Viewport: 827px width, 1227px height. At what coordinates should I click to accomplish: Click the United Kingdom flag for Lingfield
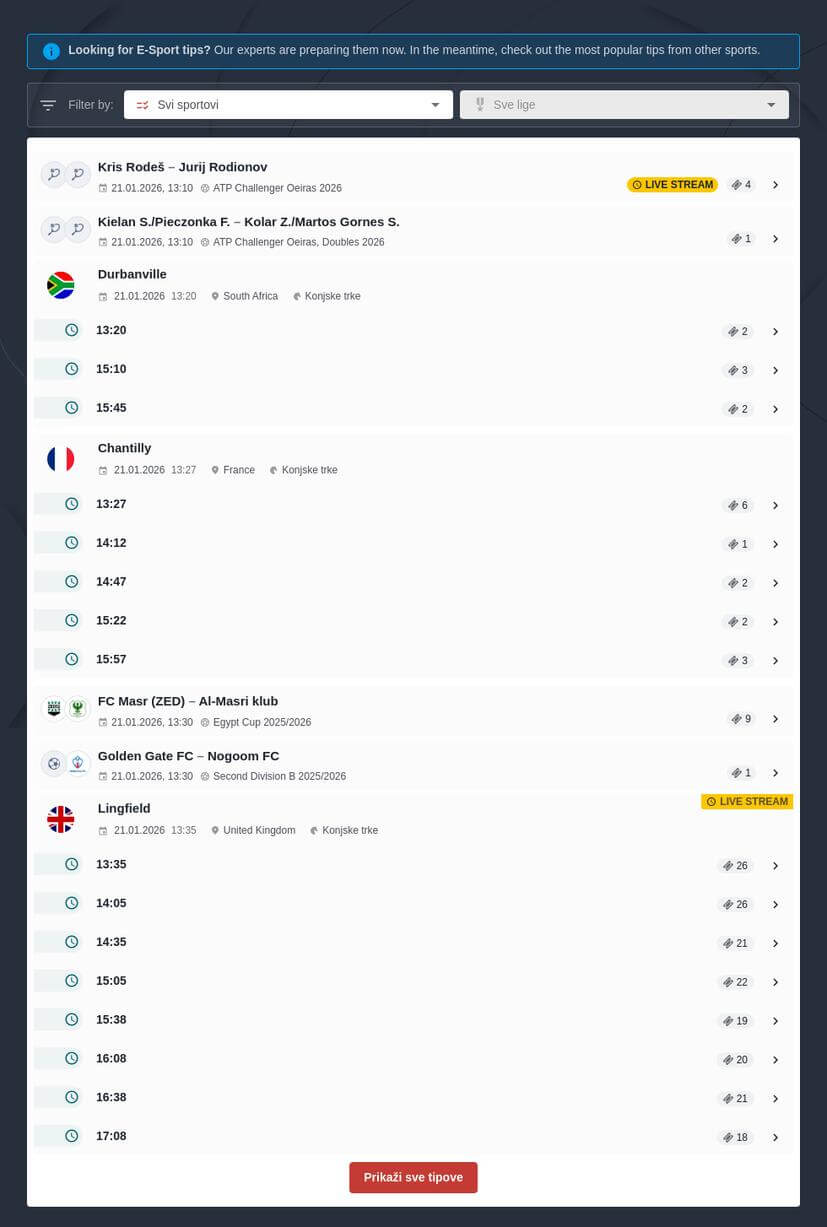click(60, 818)
